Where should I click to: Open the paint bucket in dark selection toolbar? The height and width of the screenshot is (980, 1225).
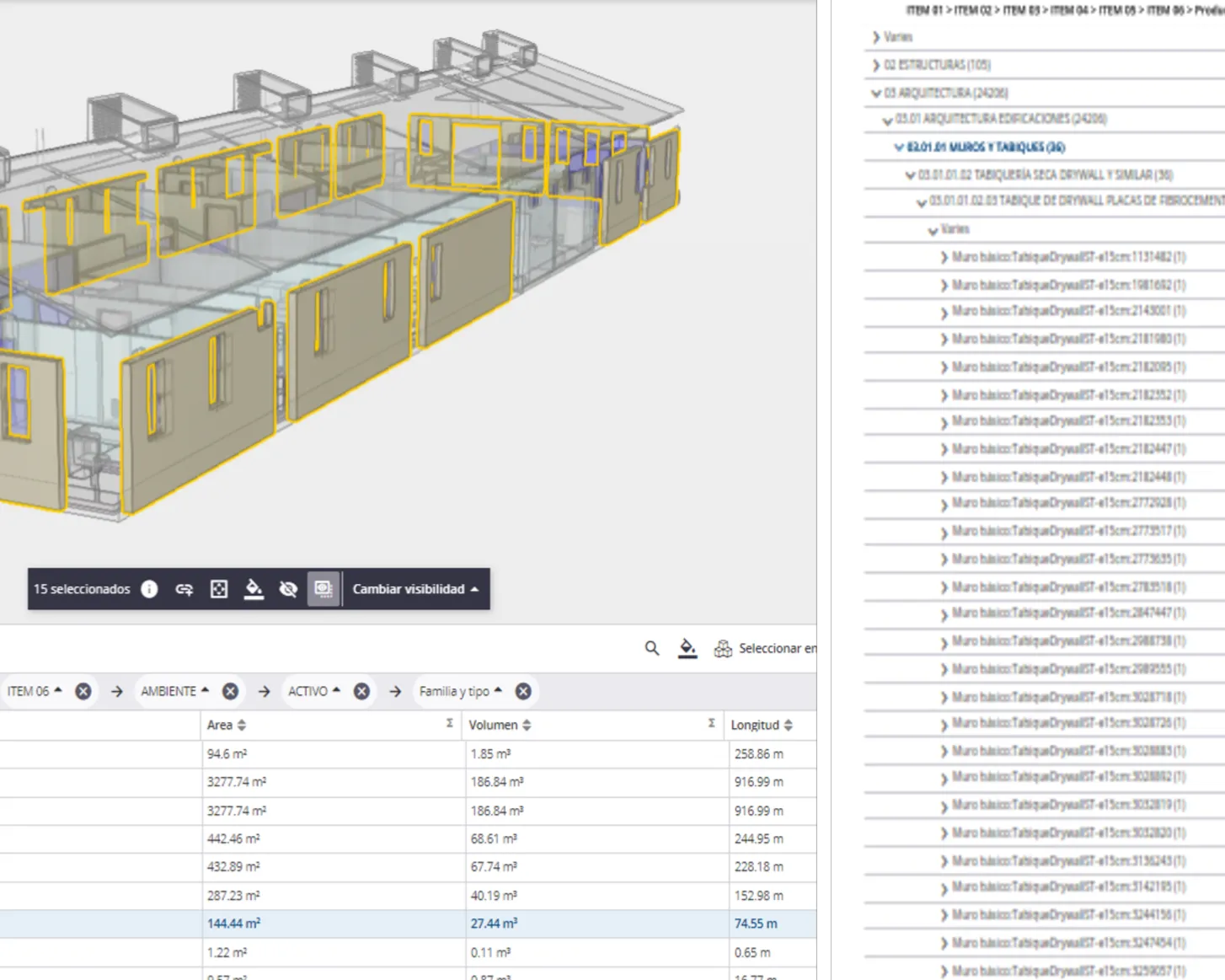254,589
